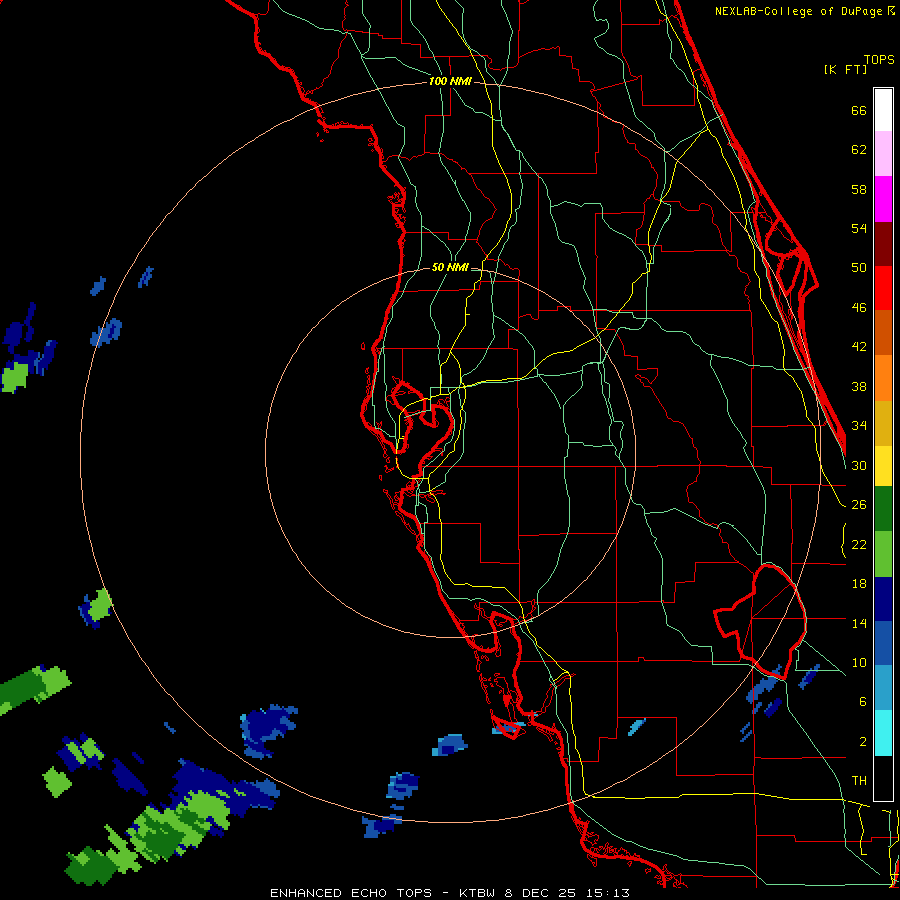Click the dark red legend swatch
This screenshot has width=900, height=900.
pos(883,244)
